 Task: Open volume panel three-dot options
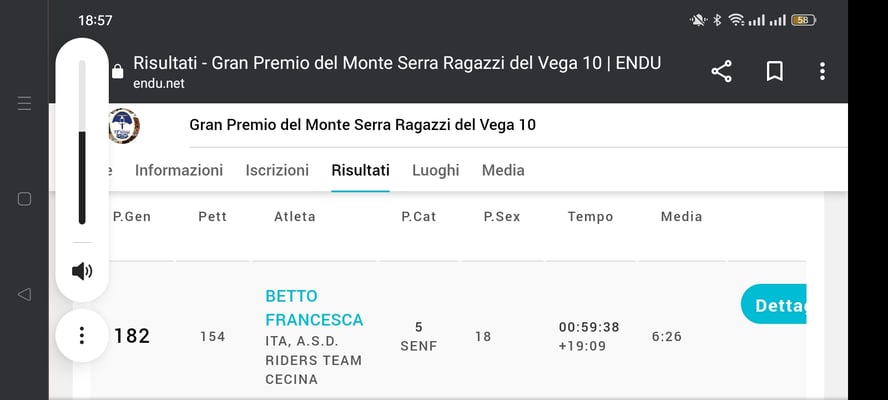[x=82, y=336]
